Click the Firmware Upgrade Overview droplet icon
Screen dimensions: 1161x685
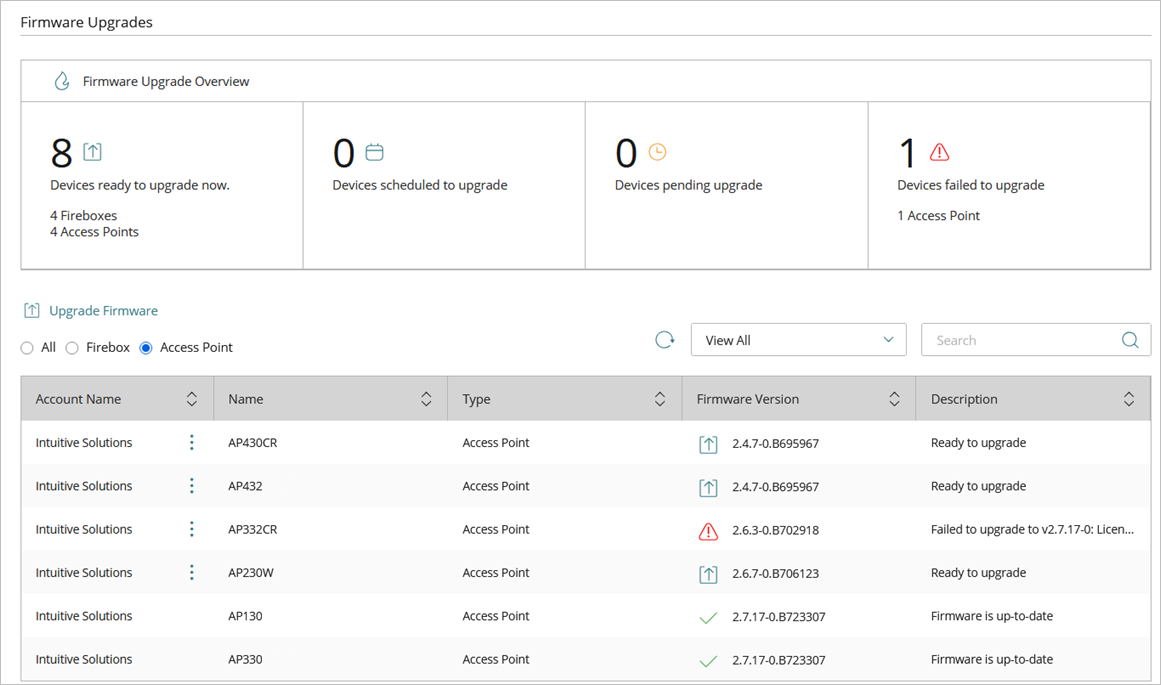(61, 81)
